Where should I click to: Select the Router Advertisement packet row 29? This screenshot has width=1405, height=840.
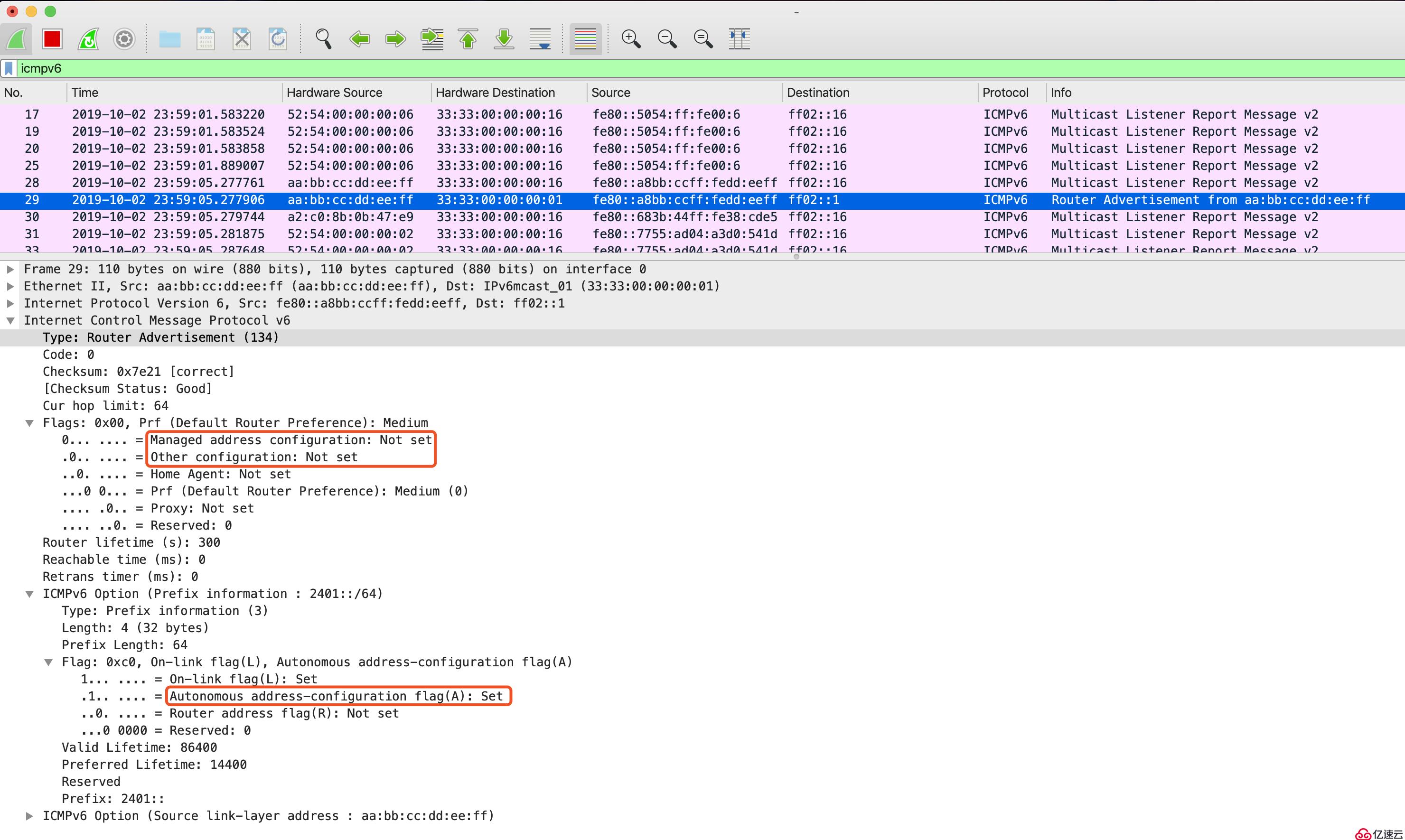click(x=703, y=199)
